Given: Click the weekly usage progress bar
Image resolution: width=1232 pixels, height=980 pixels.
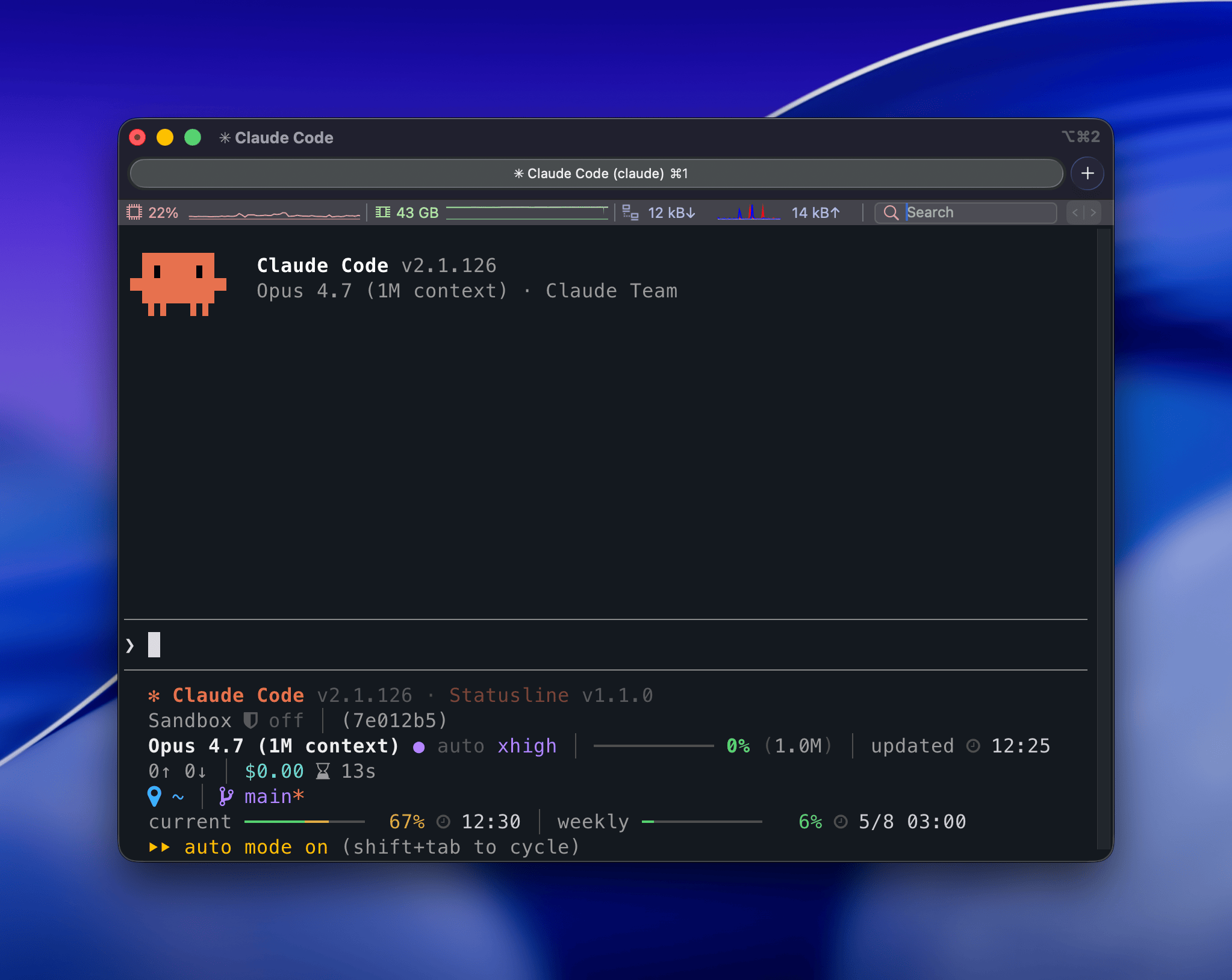Looking at the screenshot, I should [702, 822].
